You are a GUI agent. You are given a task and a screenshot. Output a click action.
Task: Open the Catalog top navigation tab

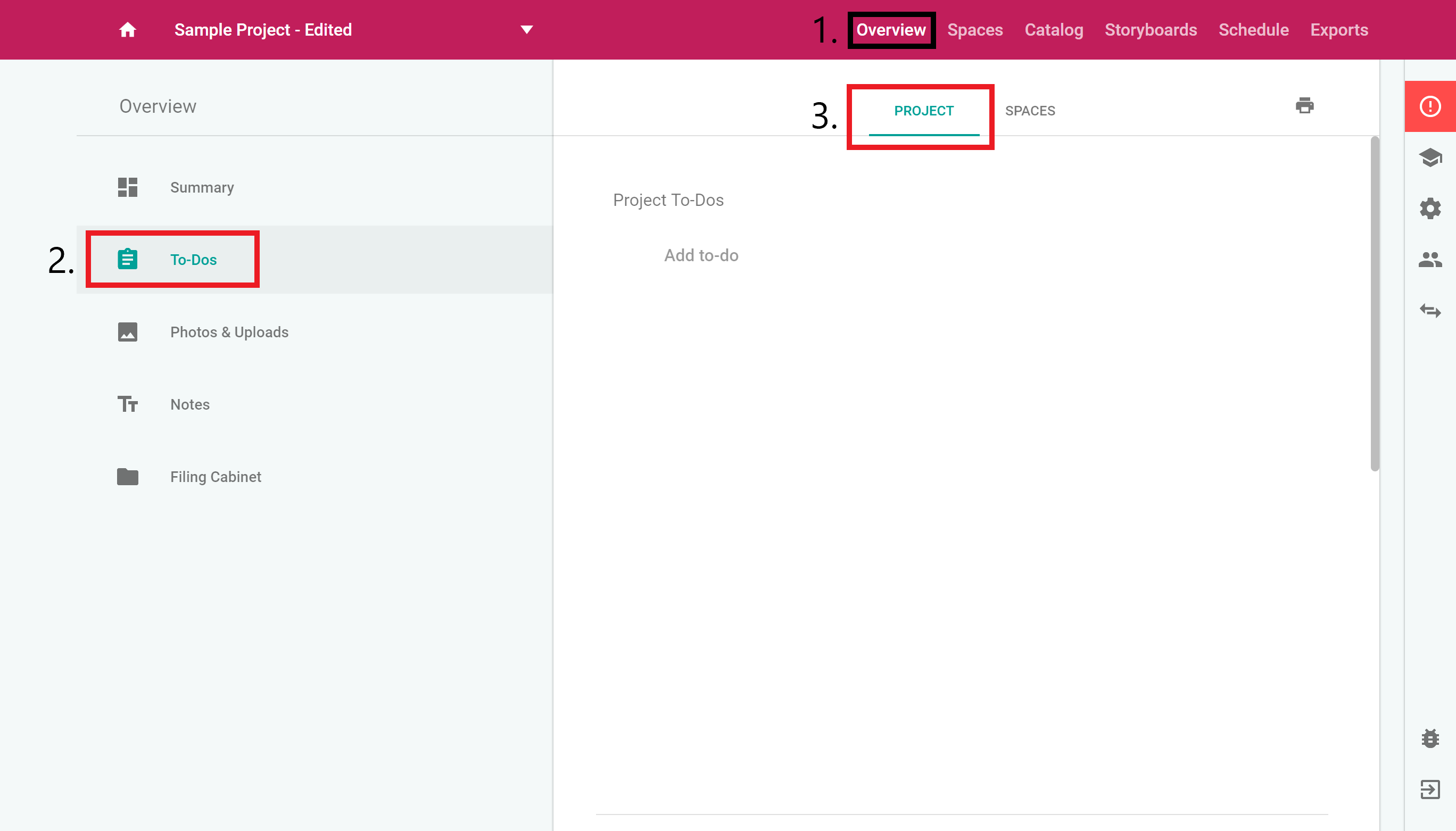(x=1053, y=30)
